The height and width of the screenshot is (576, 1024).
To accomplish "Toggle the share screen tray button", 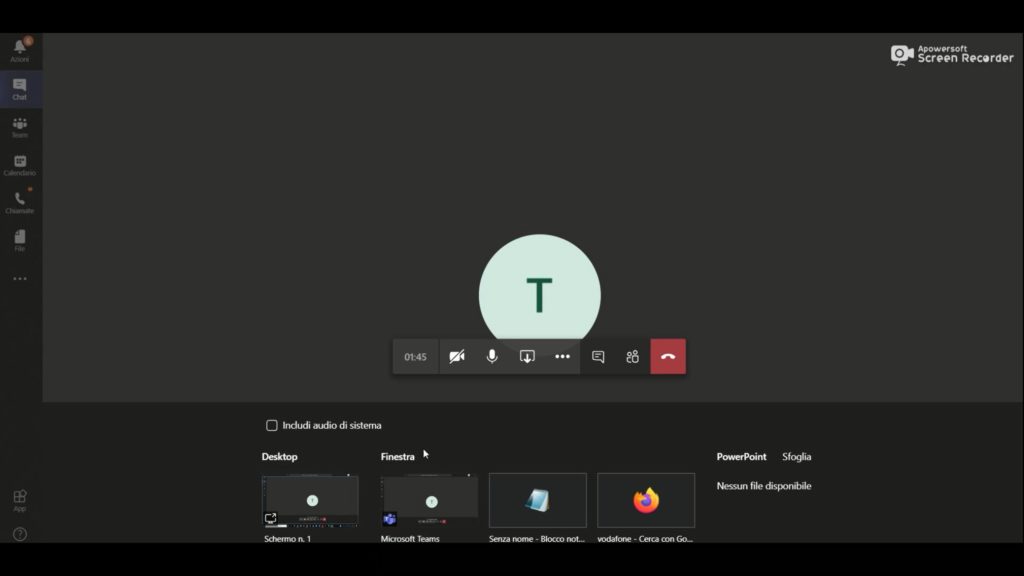I will [x=527, y=357].
